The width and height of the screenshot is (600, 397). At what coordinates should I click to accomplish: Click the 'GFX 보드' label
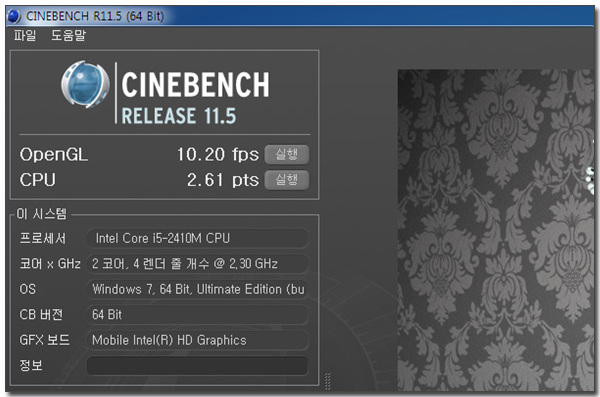[45, 340]
